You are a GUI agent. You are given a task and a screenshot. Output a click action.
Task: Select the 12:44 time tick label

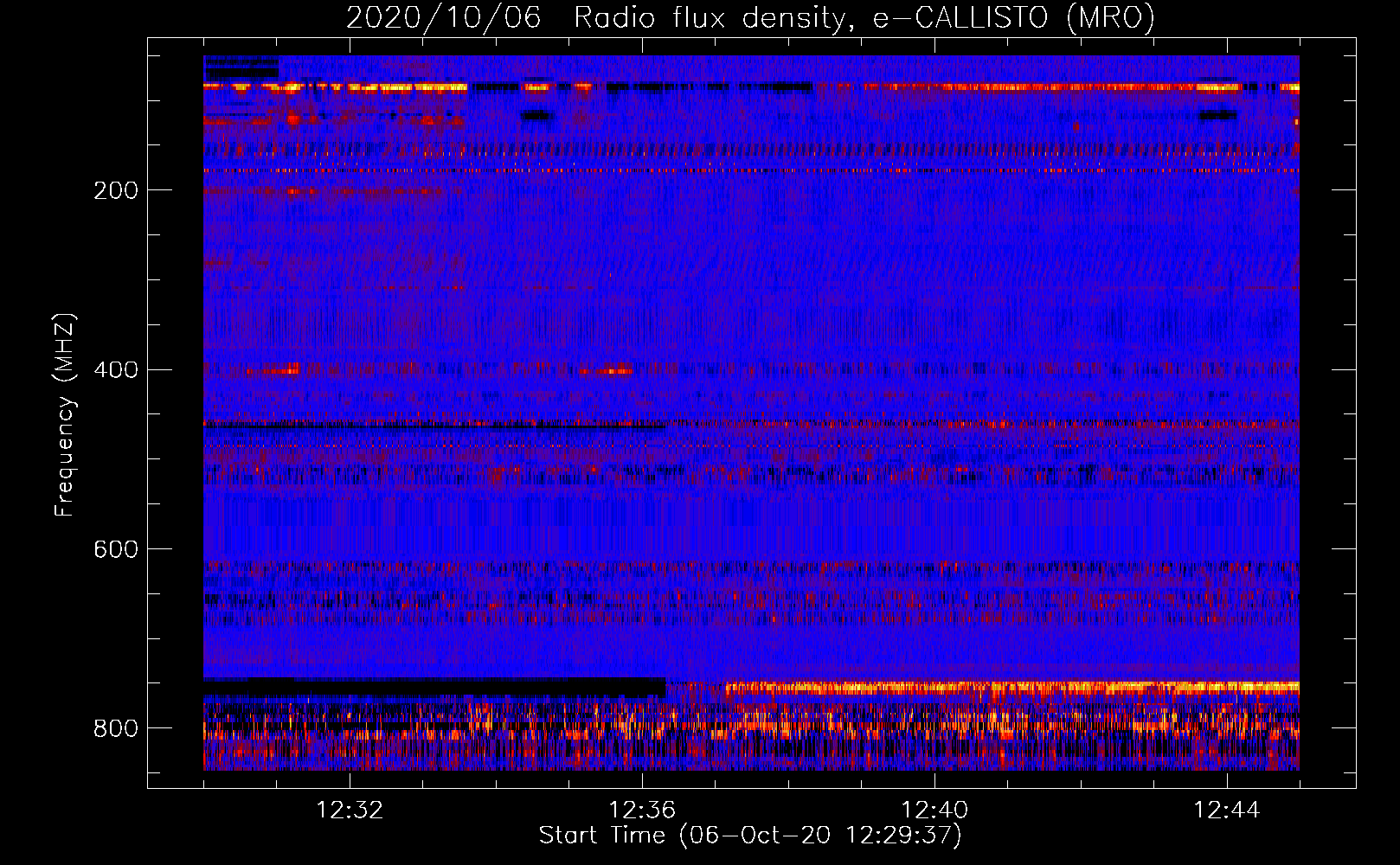pos(1227,811)
